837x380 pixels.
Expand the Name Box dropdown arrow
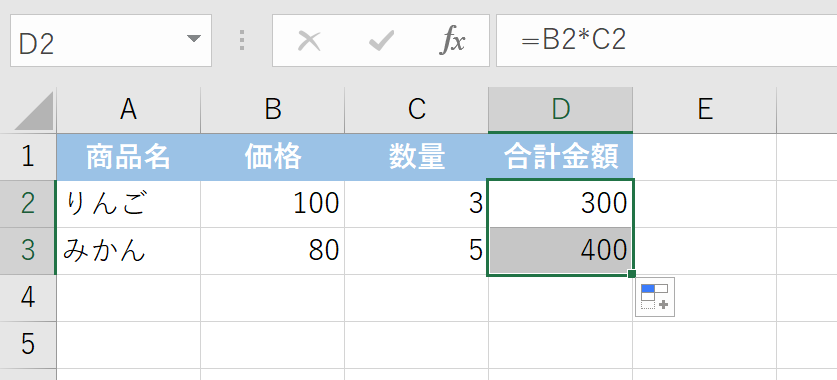pyautogui.click(x=193, y=38)
